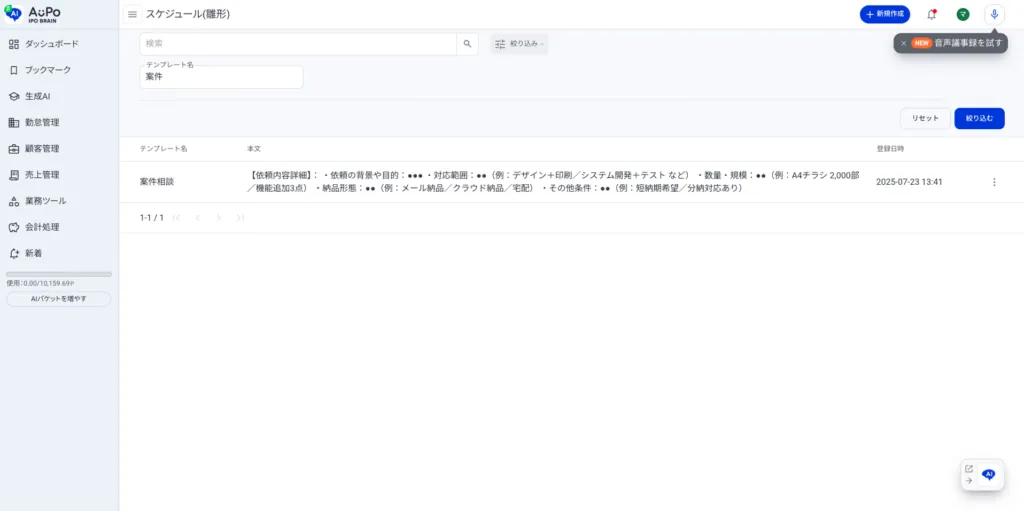Viewport: 1024px width, 511px height.
Task: Go to last page pagination arrow
Action: (240, 218)
